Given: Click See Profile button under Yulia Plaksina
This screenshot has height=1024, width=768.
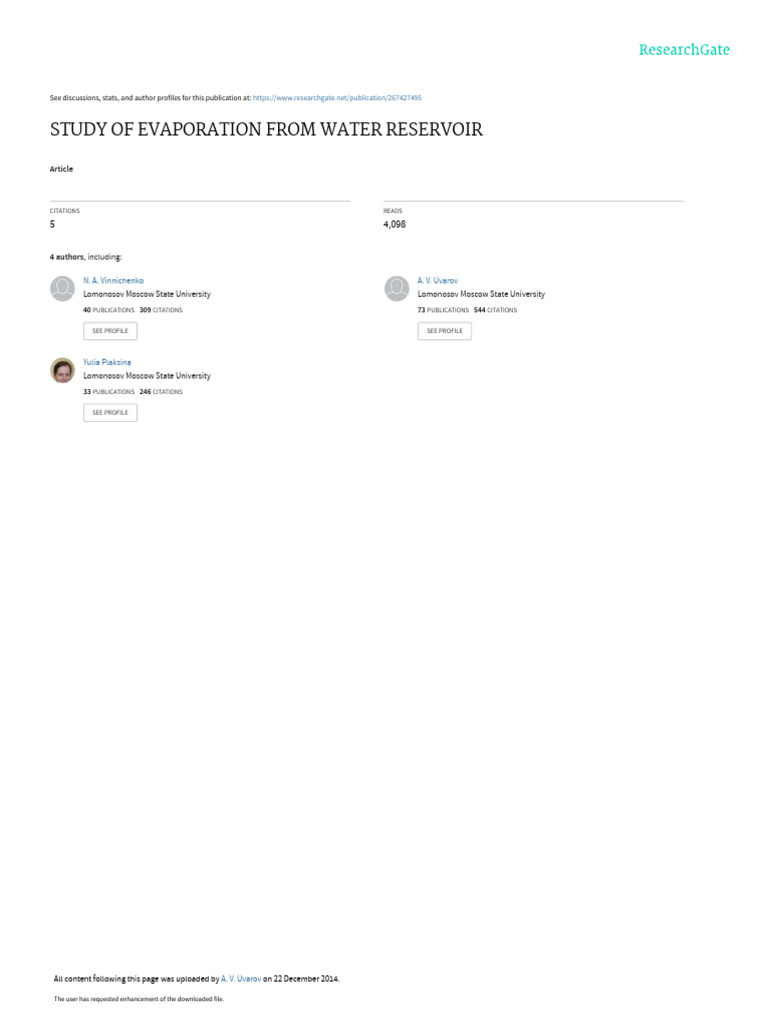Looking at the screenshot, I should [x=110, y=413].
